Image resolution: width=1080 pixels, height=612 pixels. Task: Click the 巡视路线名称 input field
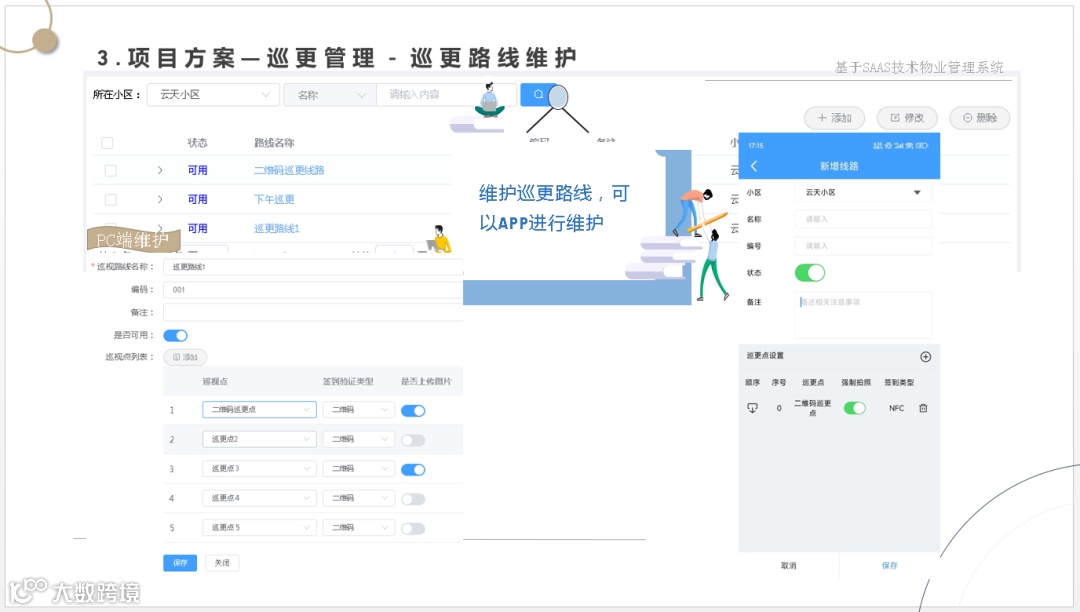coord(313,267)
